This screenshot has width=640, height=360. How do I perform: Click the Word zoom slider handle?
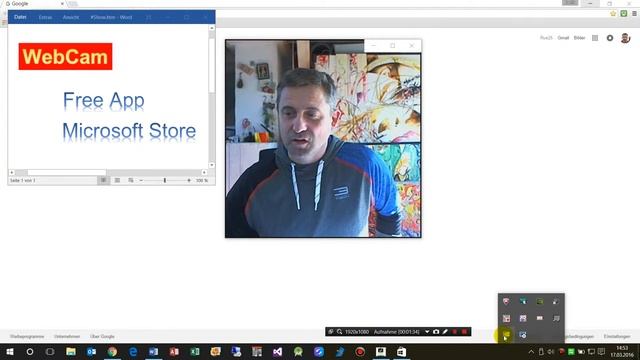pos(165,180)
